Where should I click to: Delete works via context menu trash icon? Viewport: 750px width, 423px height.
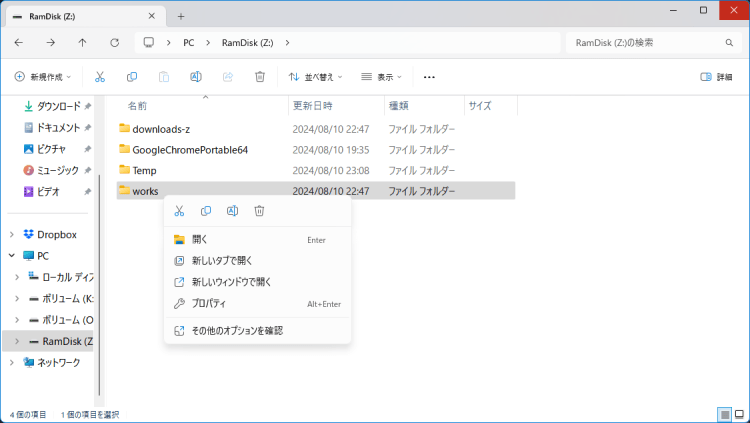(x=259, y=211)
